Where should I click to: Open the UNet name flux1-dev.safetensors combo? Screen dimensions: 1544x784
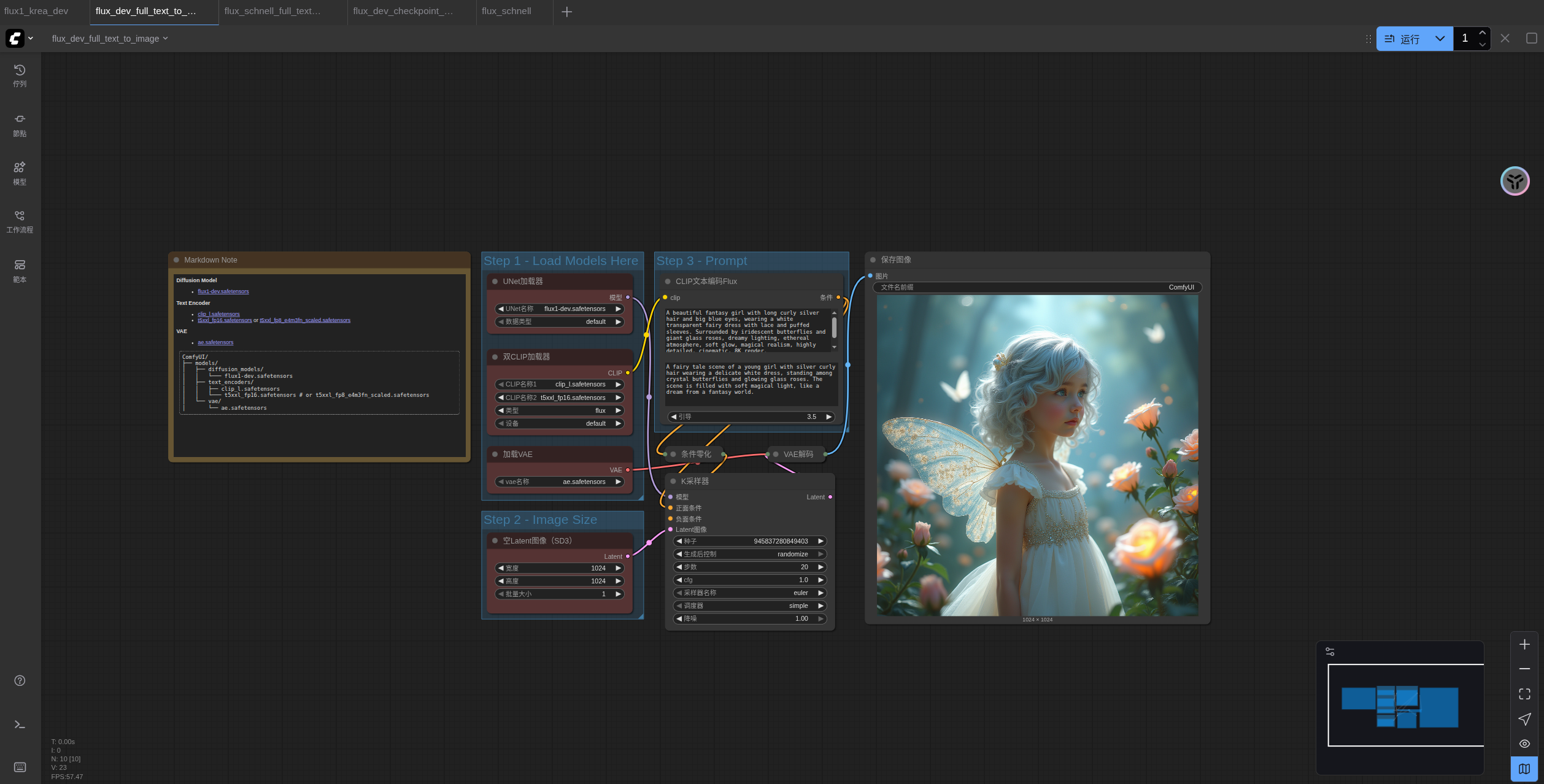coord(559,309)
